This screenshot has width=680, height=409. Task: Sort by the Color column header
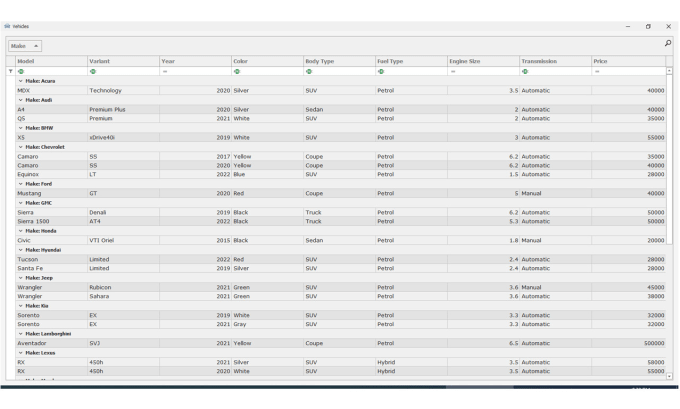click(267, 61)
